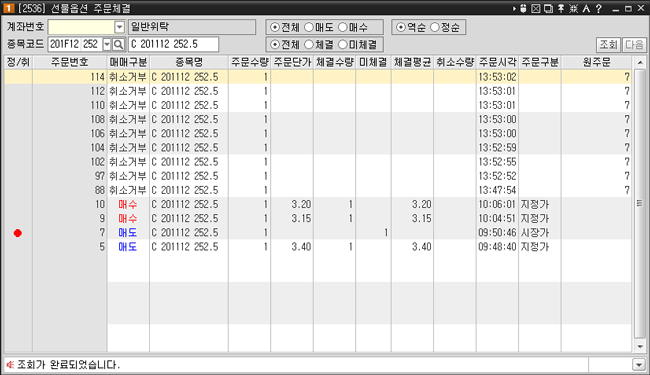Image resolution: width=650 pixels, height=375 pixels.
Task: Click the orange '1' icon in the title bar
Action: point(9,8)
